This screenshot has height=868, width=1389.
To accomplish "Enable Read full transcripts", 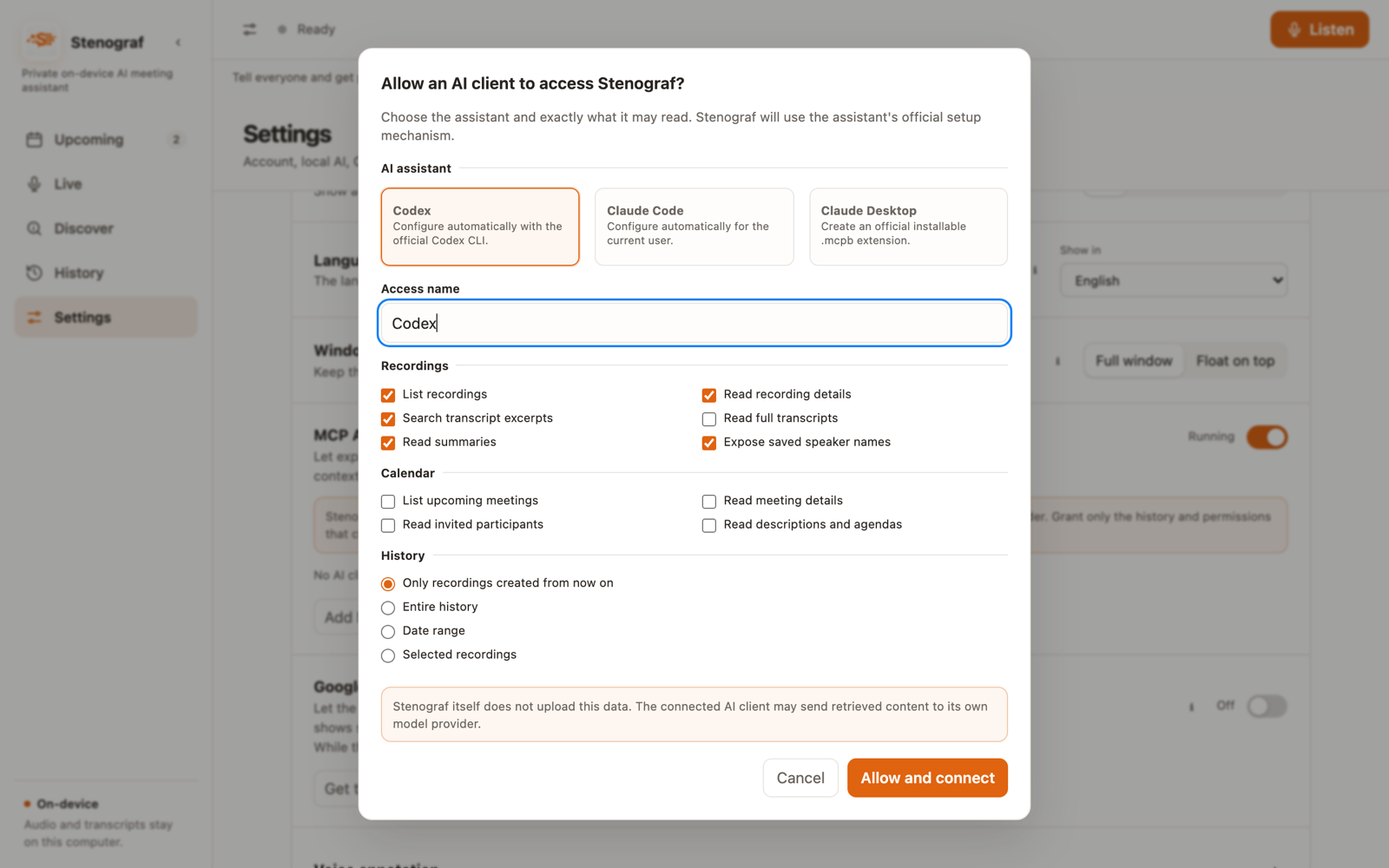I will pyautogui.click(x=709, y=418).
